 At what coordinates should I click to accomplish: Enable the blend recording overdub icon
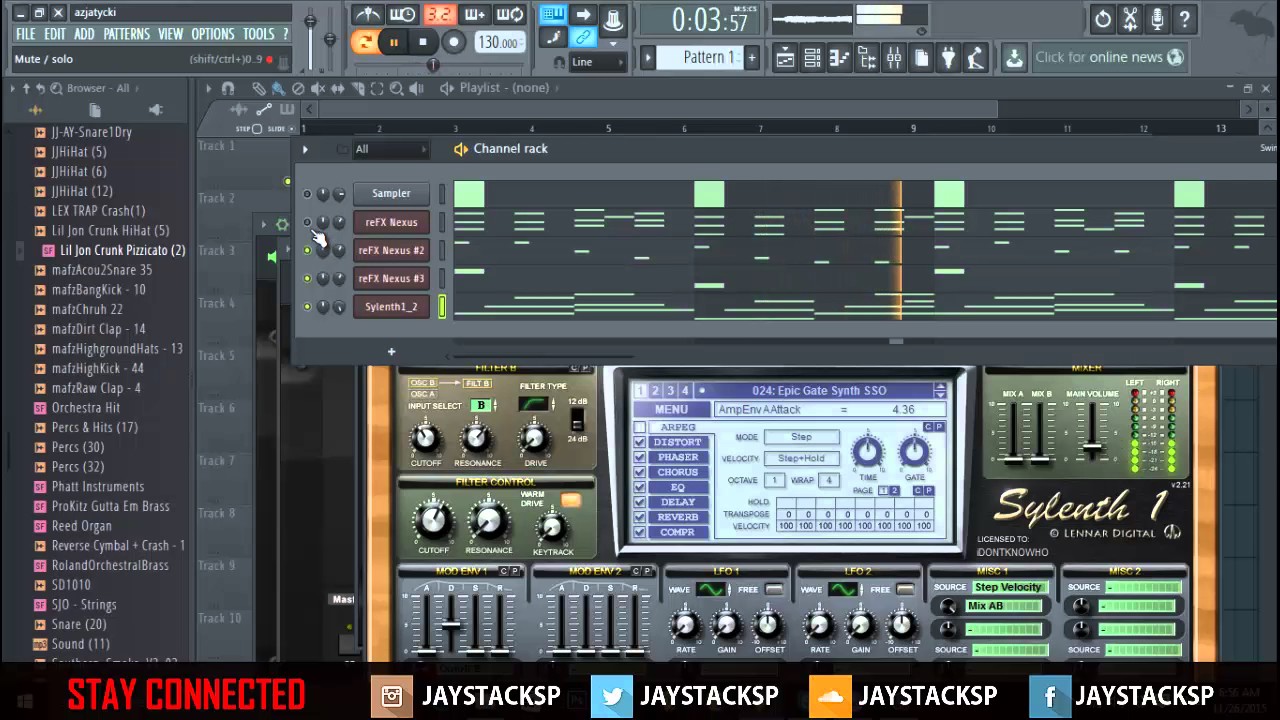[475, 15]
